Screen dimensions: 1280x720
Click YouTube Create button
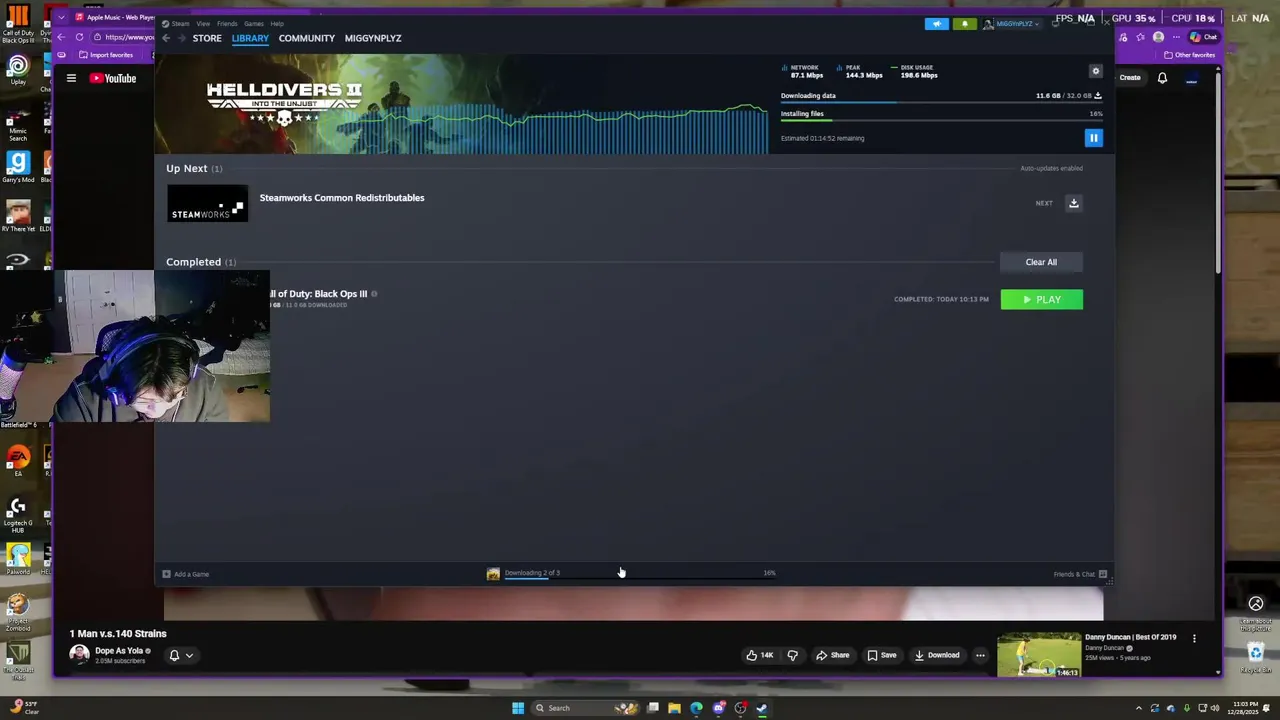click(1130, 77)
